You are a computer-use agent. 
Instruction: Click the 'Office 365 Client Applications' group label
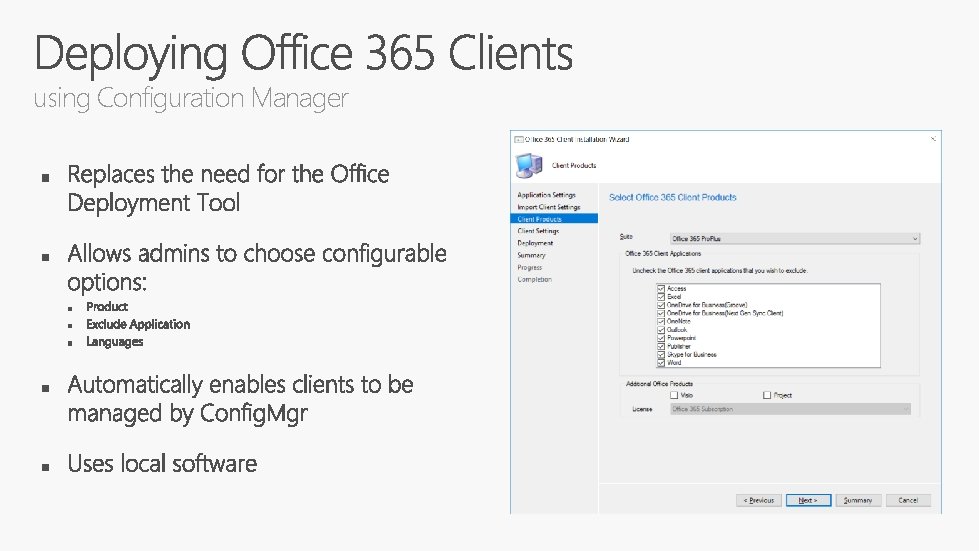(663, 254)
